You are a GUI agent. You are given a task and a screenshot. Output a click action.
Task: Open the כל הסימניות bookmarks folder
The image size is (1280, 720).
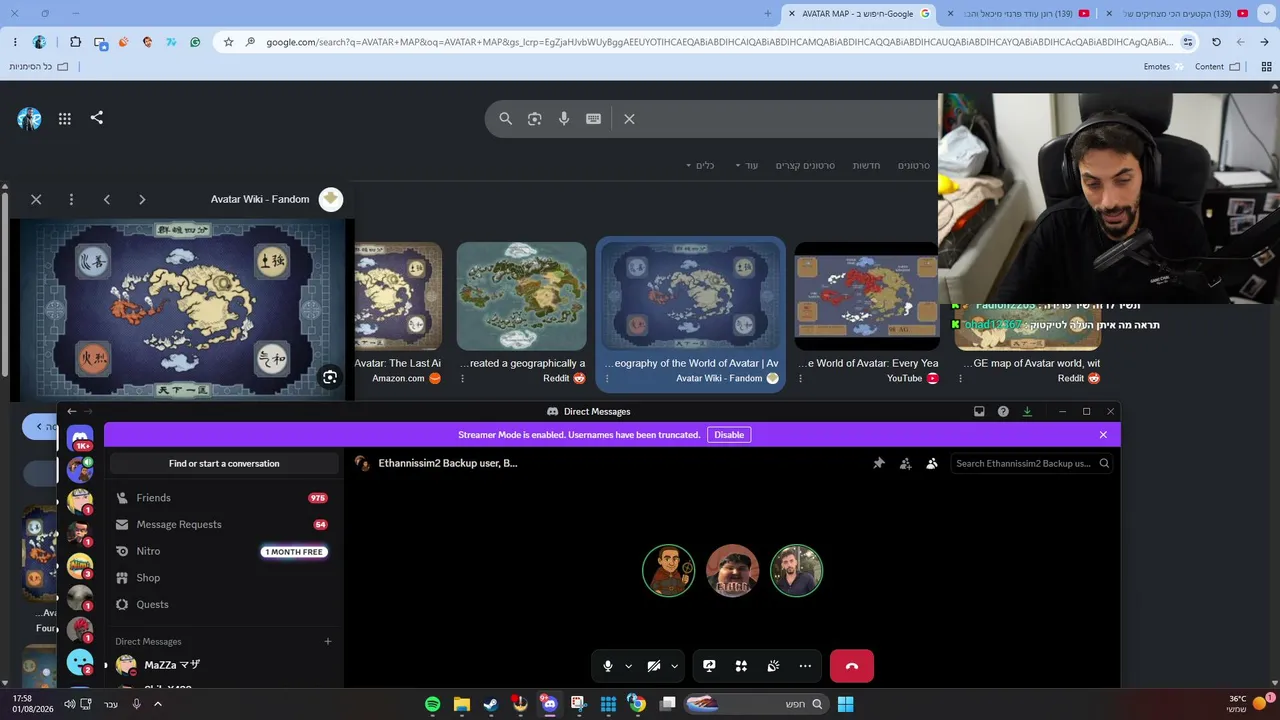point(39,67)
